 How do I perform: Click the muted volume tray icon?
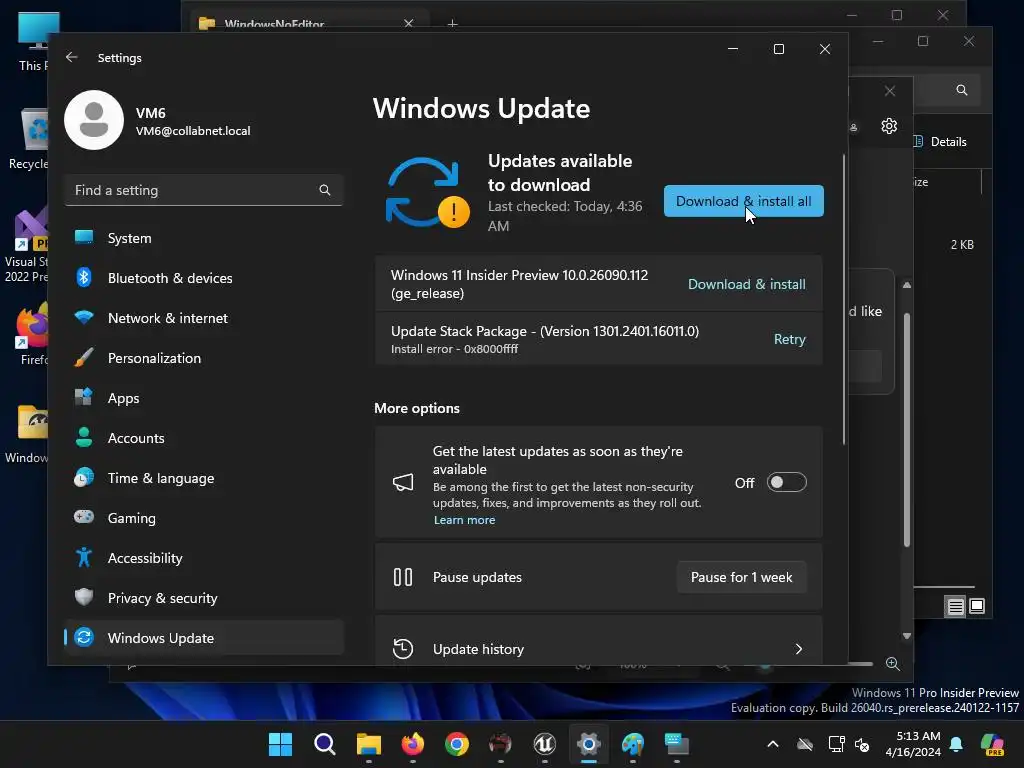[862, 744]
